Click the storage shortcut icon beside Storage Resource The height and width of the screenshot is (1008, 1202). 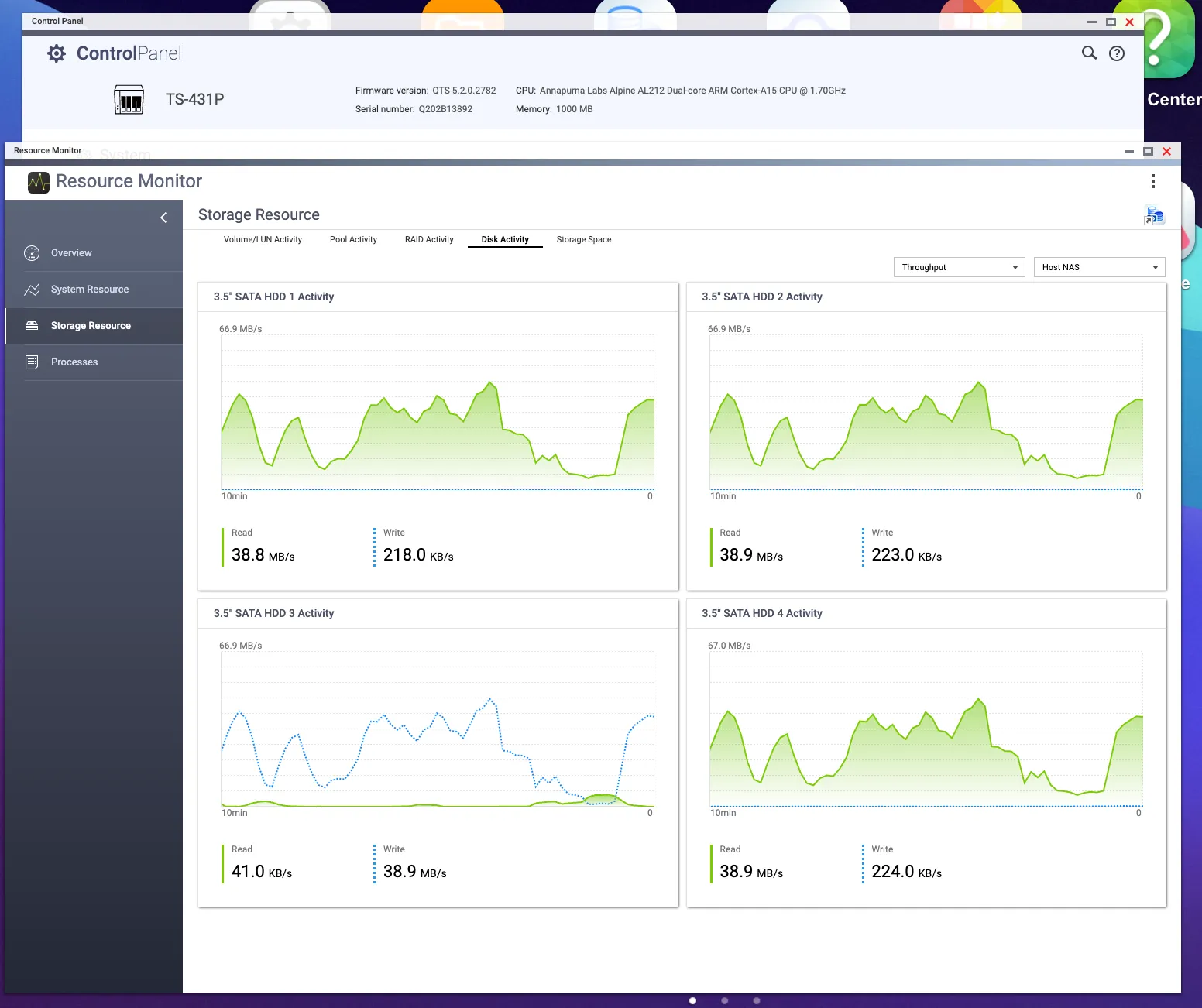pos(1154,215)
